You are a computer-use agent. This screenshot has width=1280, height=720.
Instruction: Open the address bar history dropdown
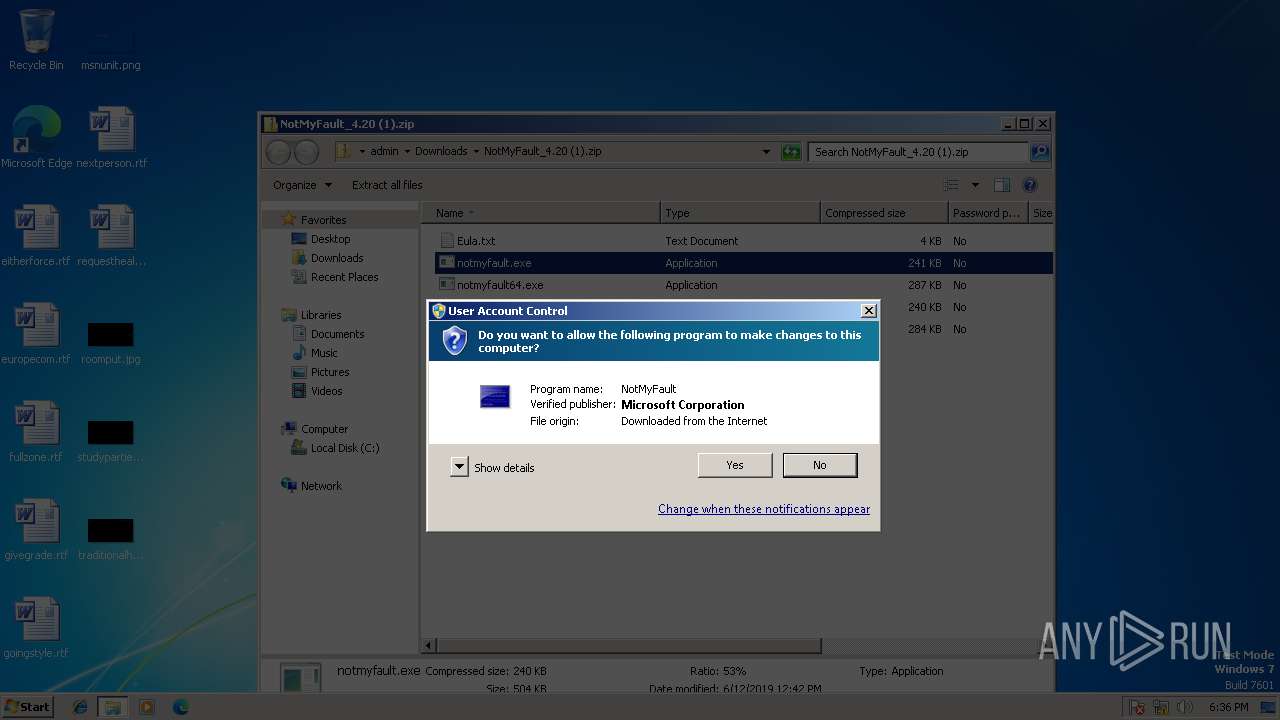(x=767, y=152)
